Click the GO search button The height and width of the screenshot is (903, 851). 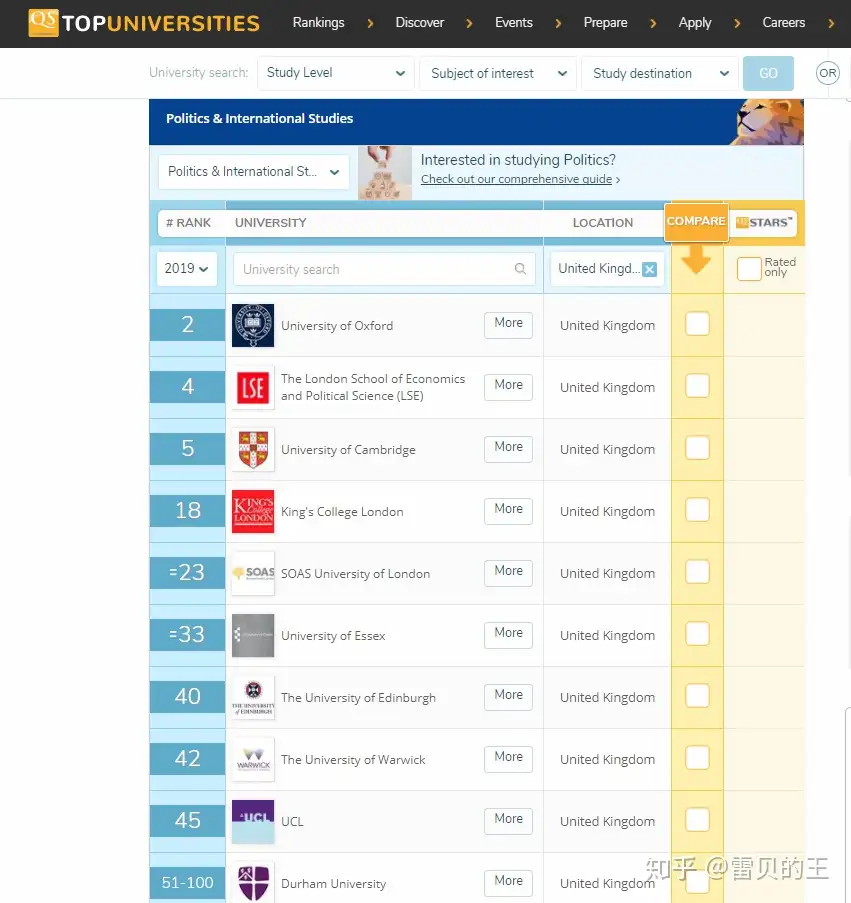(768, 73)
